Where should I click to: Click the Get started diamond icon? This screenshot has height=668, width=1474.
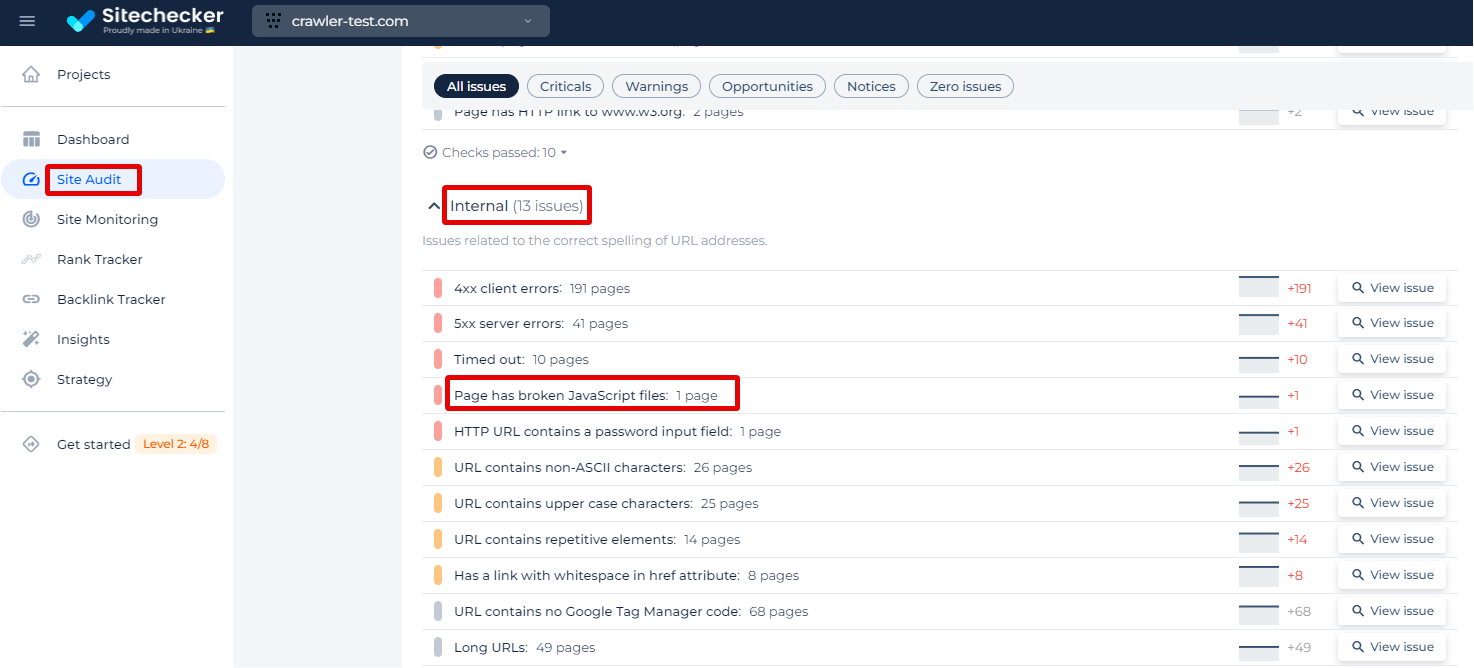pos(31,444)
